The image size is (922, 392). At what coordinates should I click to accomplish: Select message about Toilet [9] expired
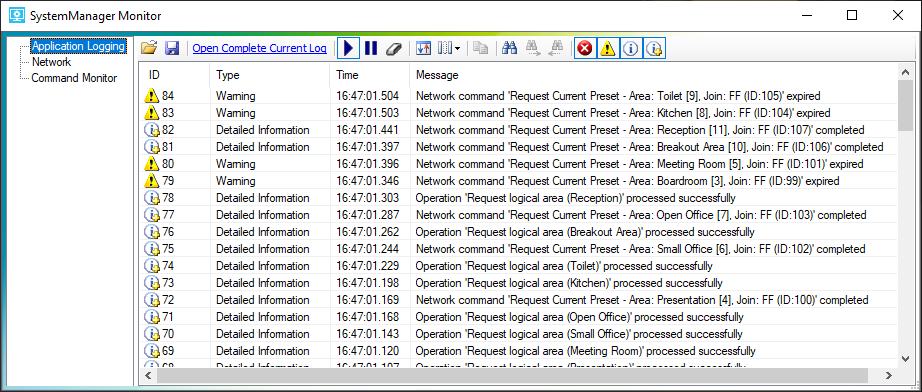tap(618, 95)
